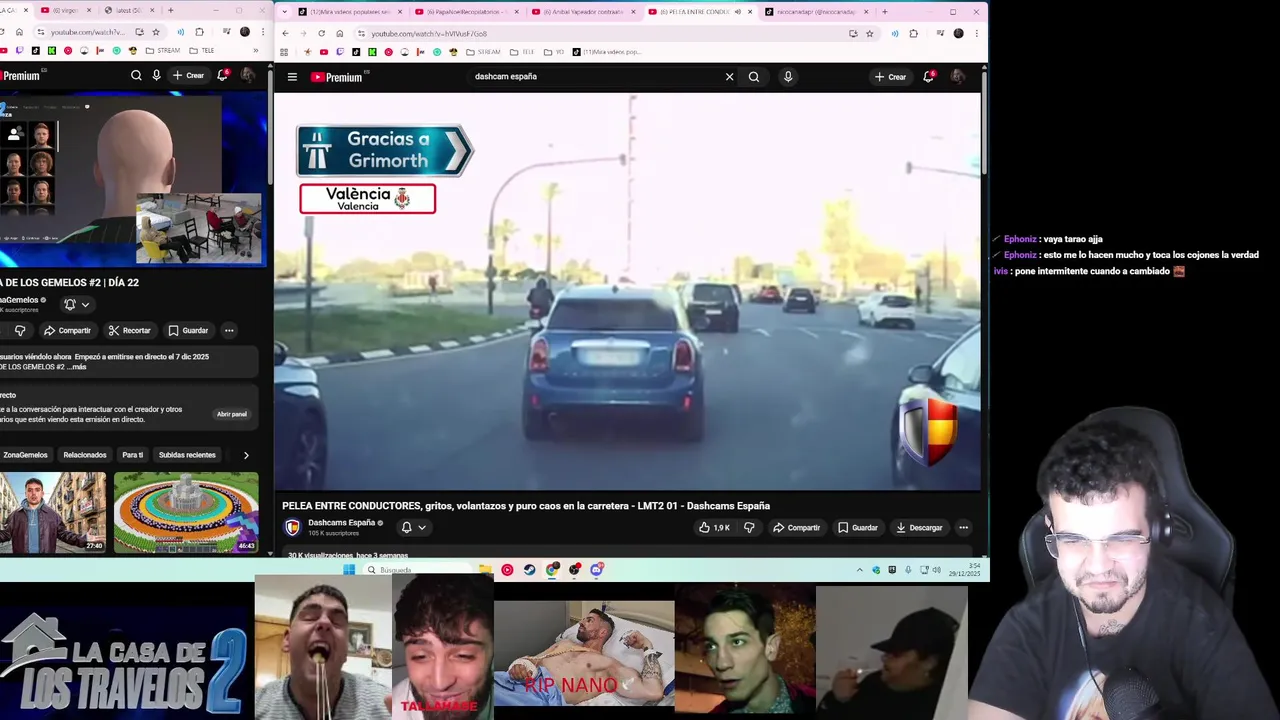Click the Crear button in right window
1280x720 pixels.
tap(890, 77)
